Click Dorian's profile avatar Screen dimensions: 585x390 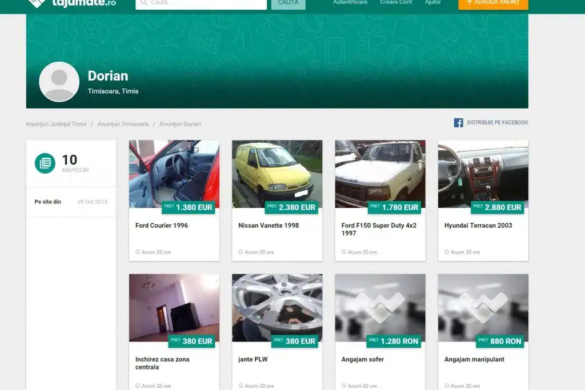pyautogui.click(x=59, y=82)
